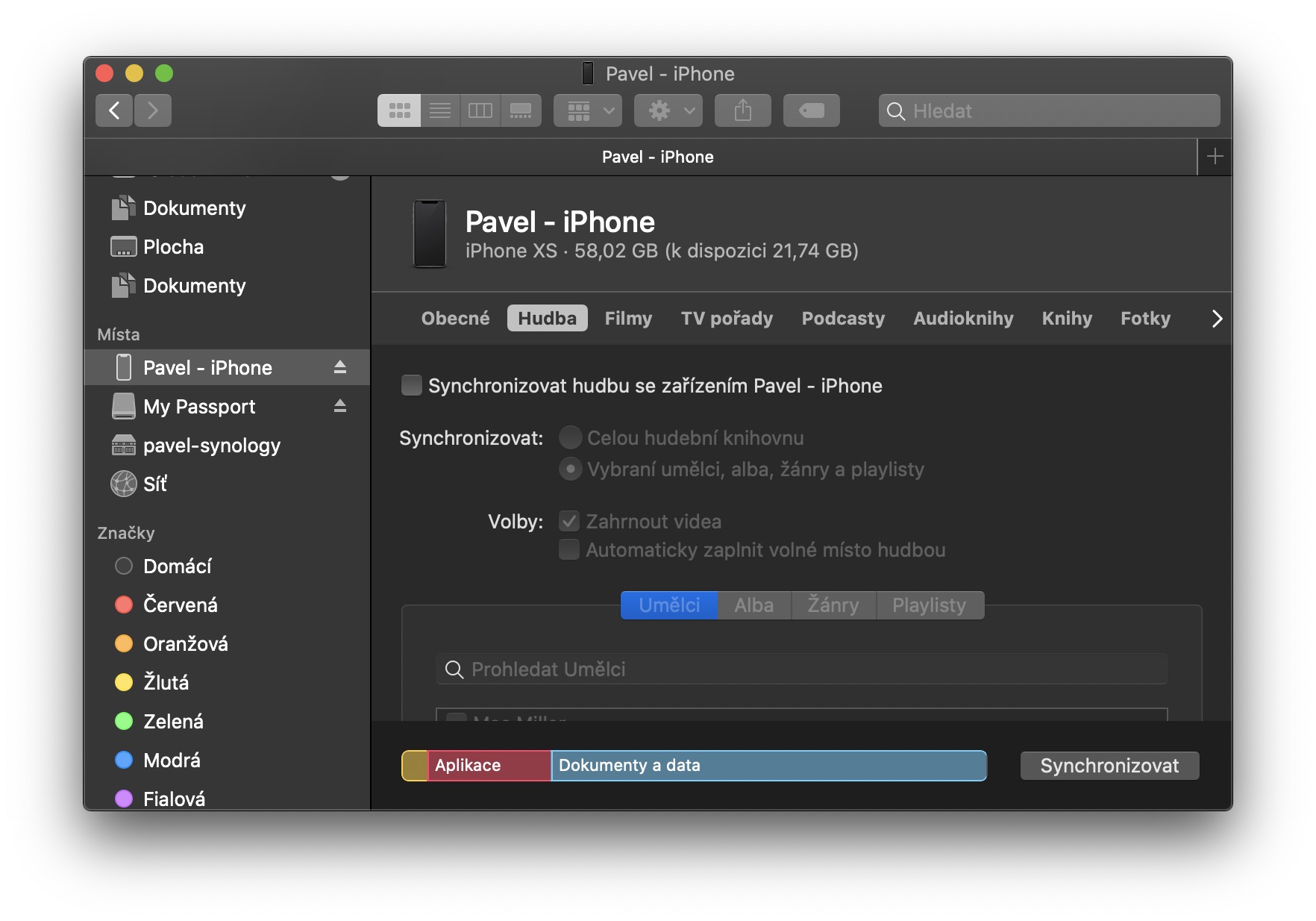Screen dimensions: 1316x921
Task: Select Celou hudební knihovnu radio option
Action: tap(570, 437)
